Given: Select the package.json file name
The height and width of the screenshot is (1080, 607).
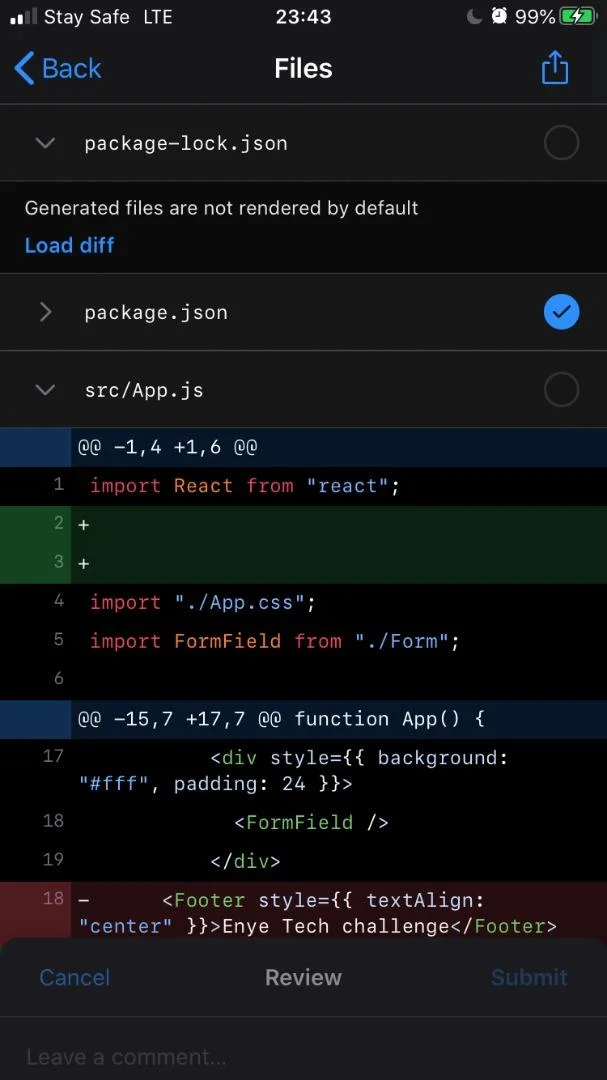Looking at the screenshot, I should (x=156, y=313).
